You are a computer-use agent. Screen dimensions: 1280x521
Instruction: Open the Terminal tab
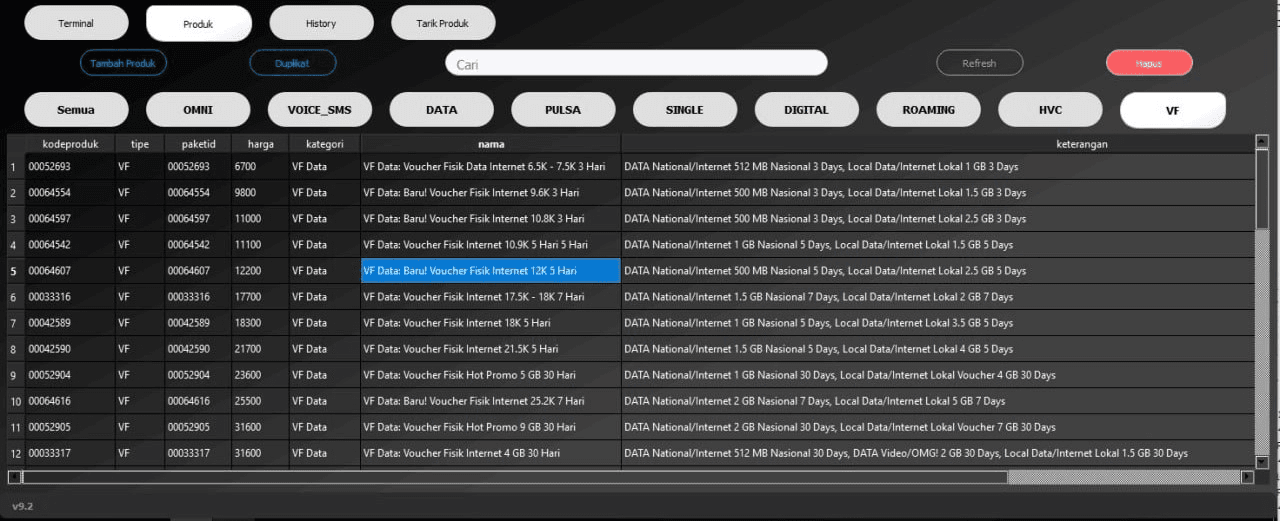(76, 23)
